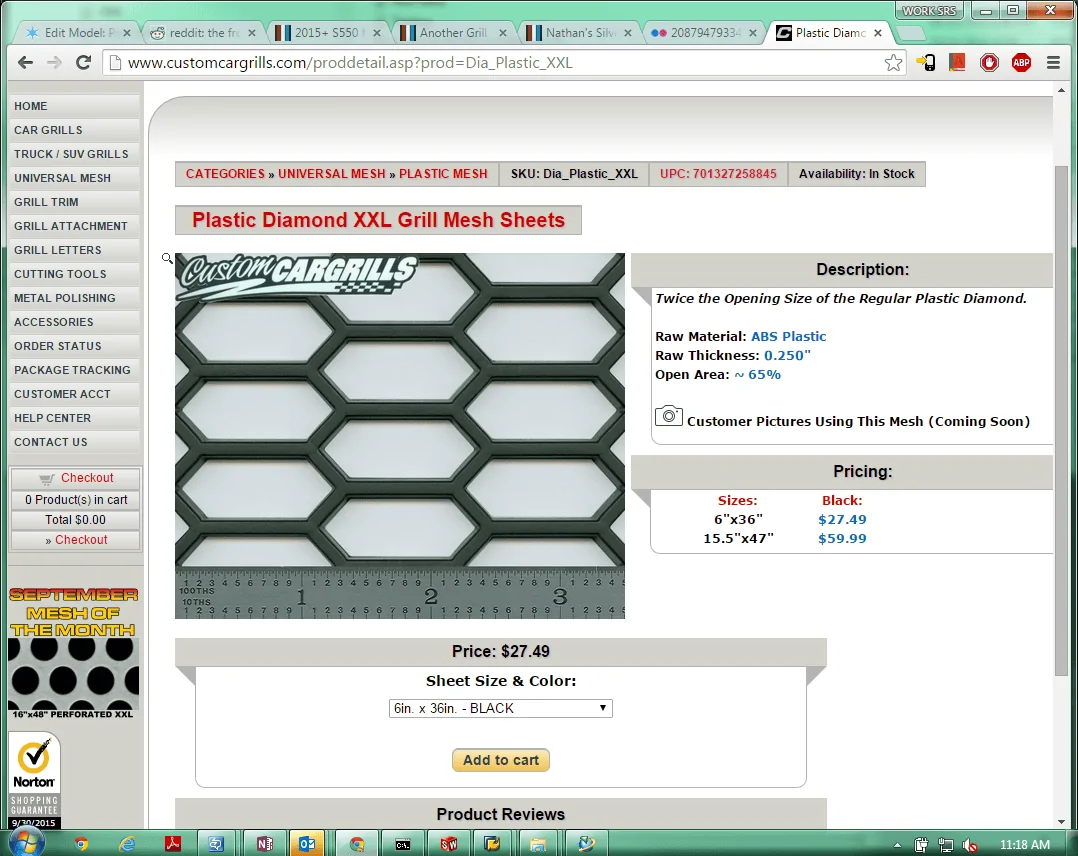Click the browser forward arrow
The image size is (1078, 856).
point(54,63)
